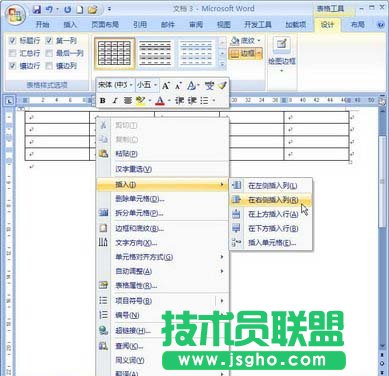Enable the 镶边列 (Banded Columns) checkbox

pyautogui.click(x=49, y=66)
